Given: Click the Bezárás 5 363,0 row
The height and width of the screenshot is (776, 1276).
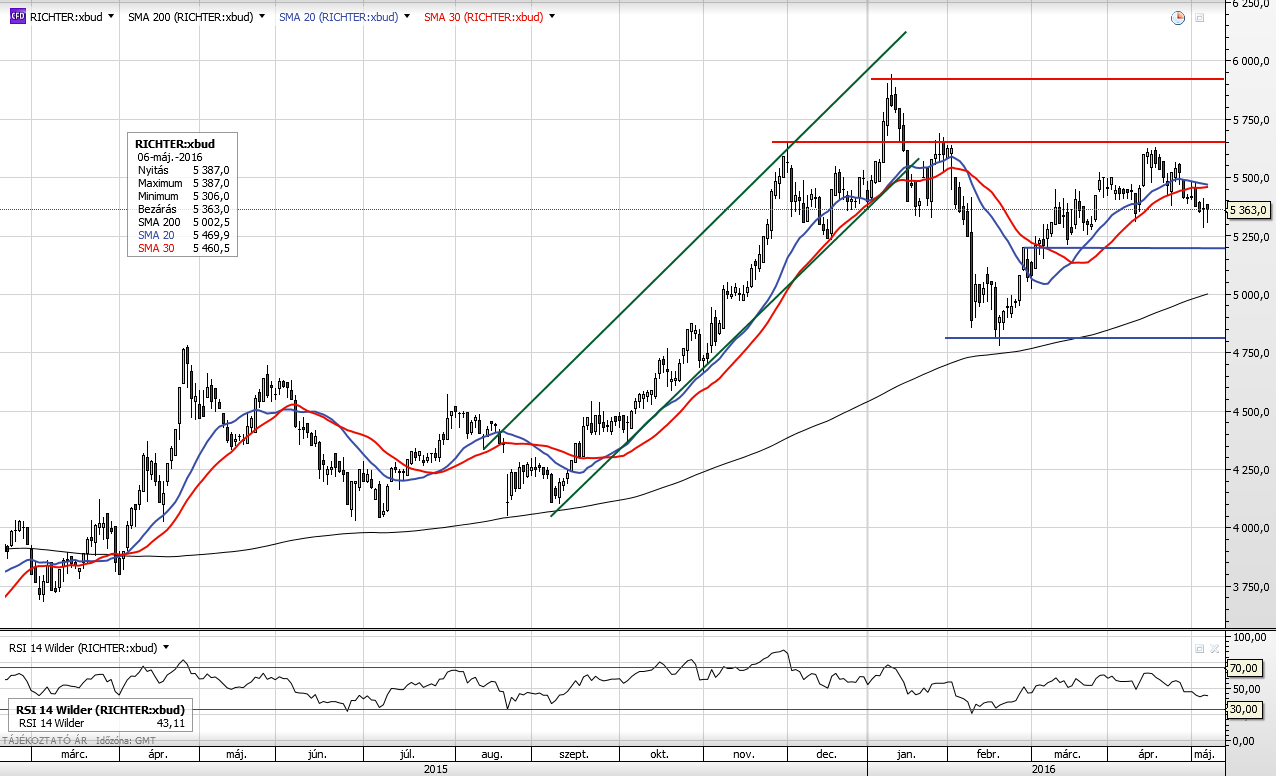Looking at the screenshot, I should tap(183, 209).
